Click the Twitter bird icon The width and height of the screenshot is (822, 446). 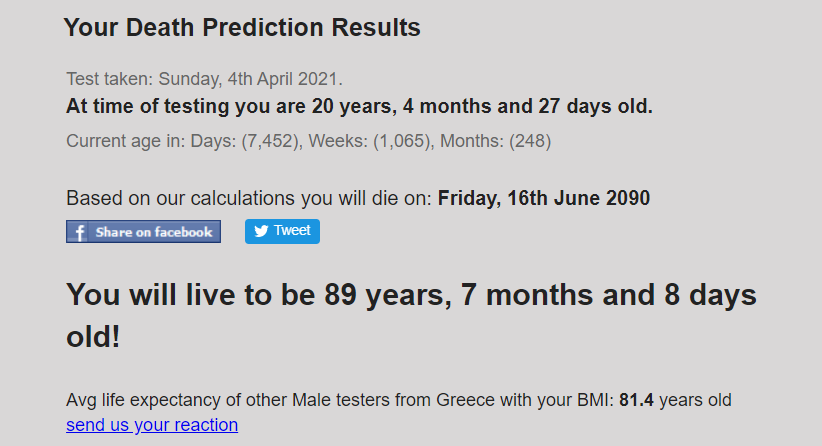click(261, 231)
